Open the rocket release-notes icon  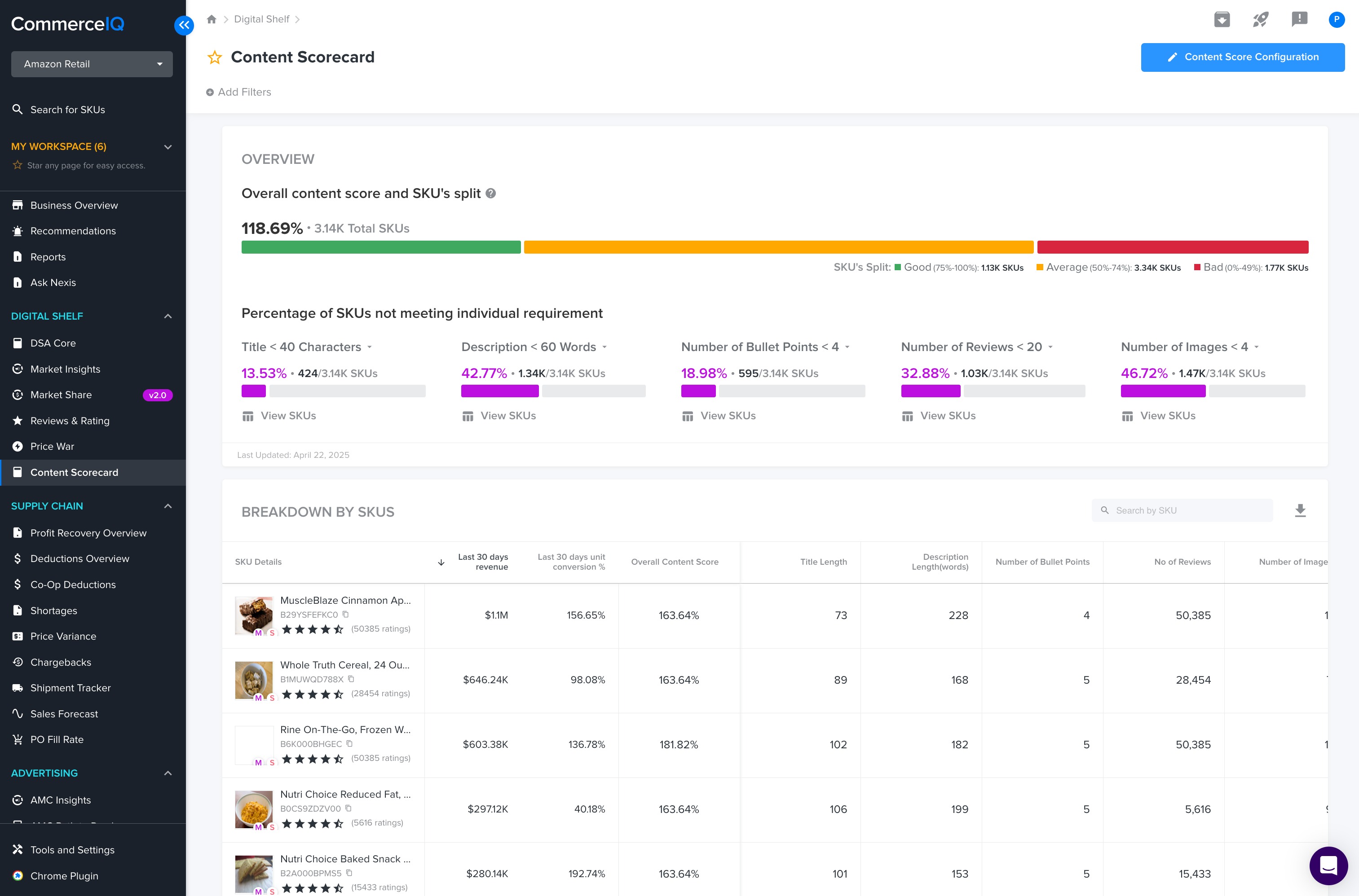[x=1261, y=19]
